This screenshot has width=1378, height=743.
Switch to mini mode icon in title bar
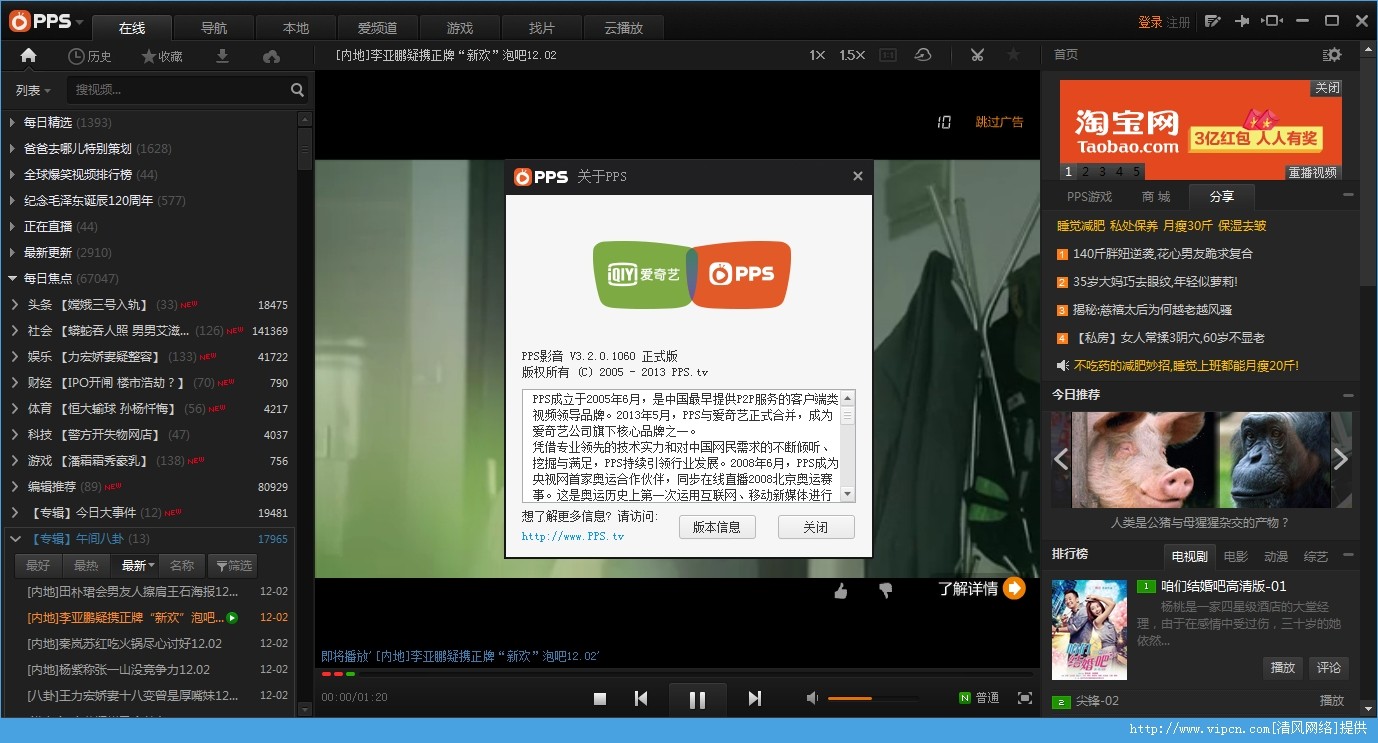[1272, 21]
